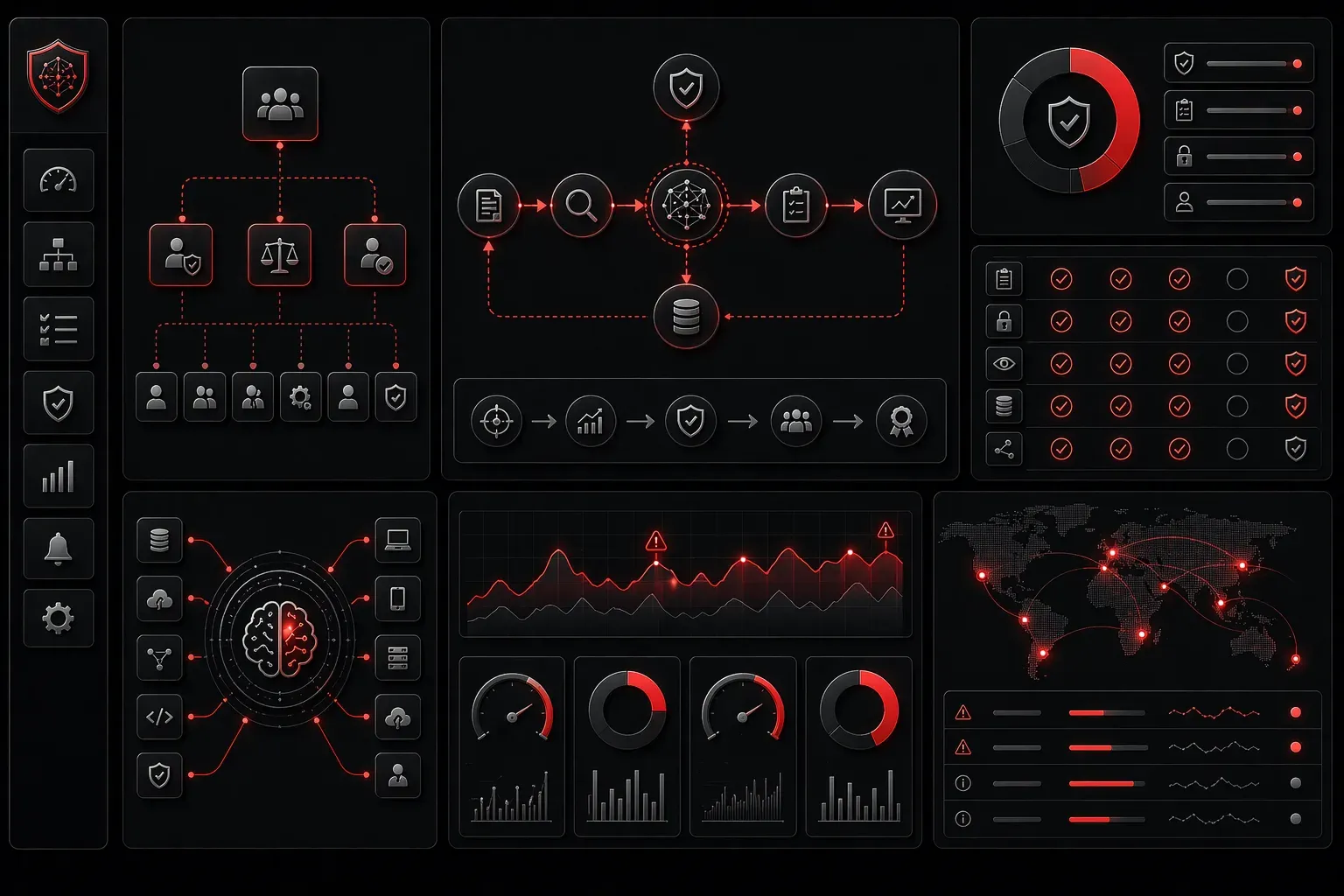Select the database cylinder workflow node
Screen dimensions: 1344x896
(686, 317)
